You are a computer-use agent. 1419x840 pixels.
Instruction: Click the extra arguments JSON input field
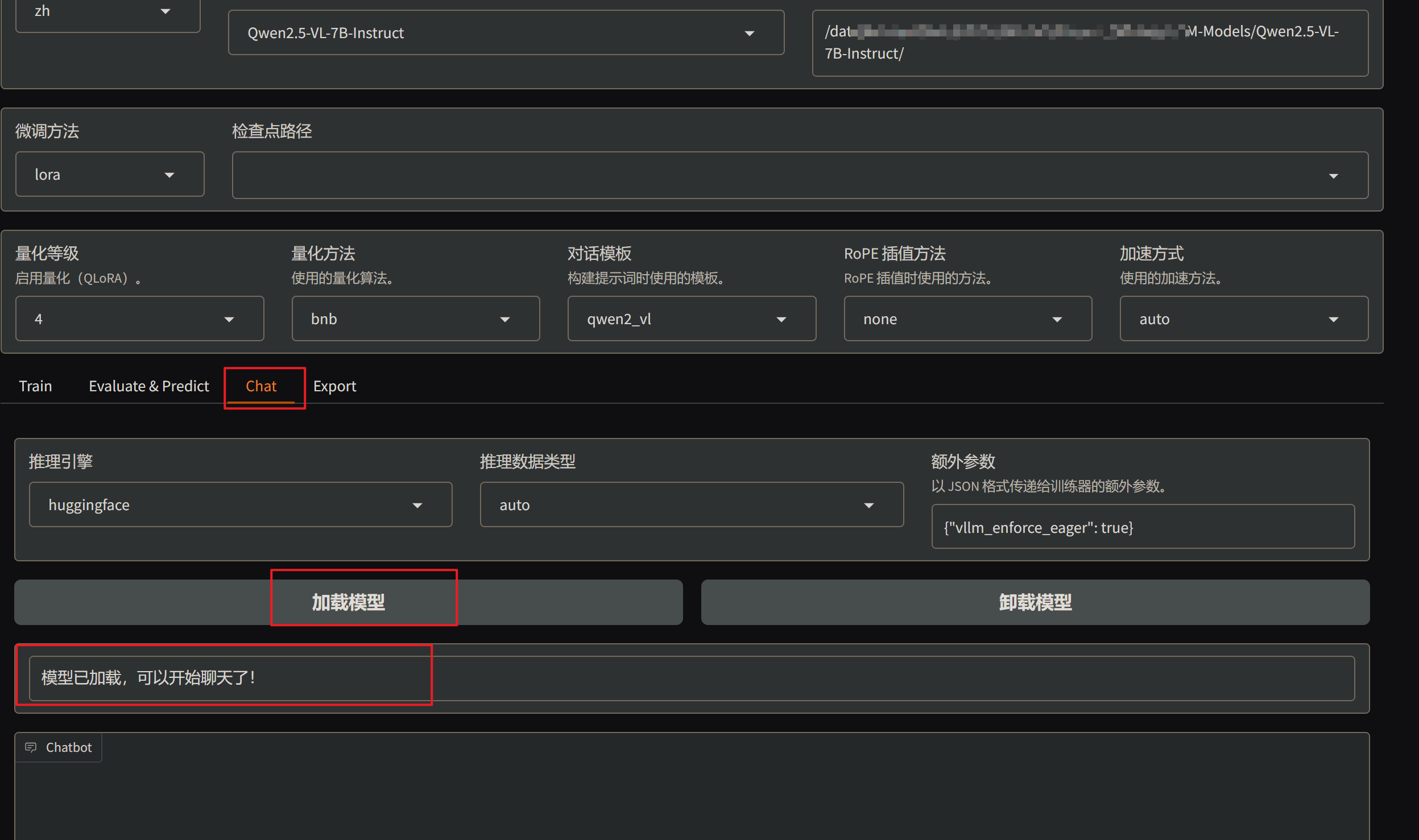click(x=1142, y=527)
